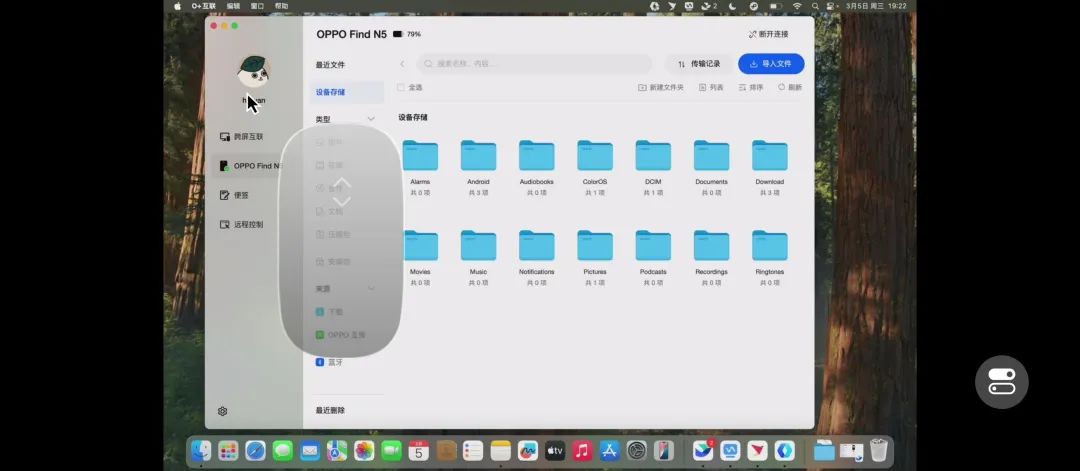1080x471 pixels.
Task: Open Calendar from the Dock
Action: pos(419,451)
